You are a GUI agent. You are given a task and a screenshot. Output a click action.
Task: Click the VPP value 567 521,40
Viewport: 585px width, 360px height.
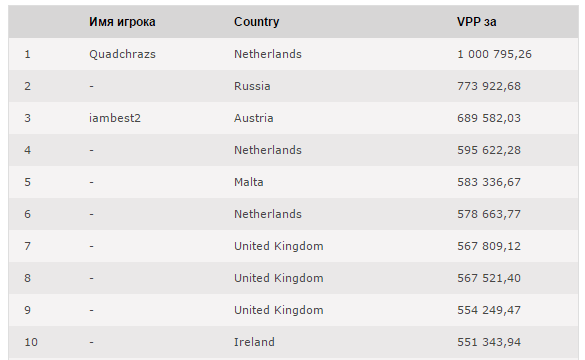pos(489,278)
